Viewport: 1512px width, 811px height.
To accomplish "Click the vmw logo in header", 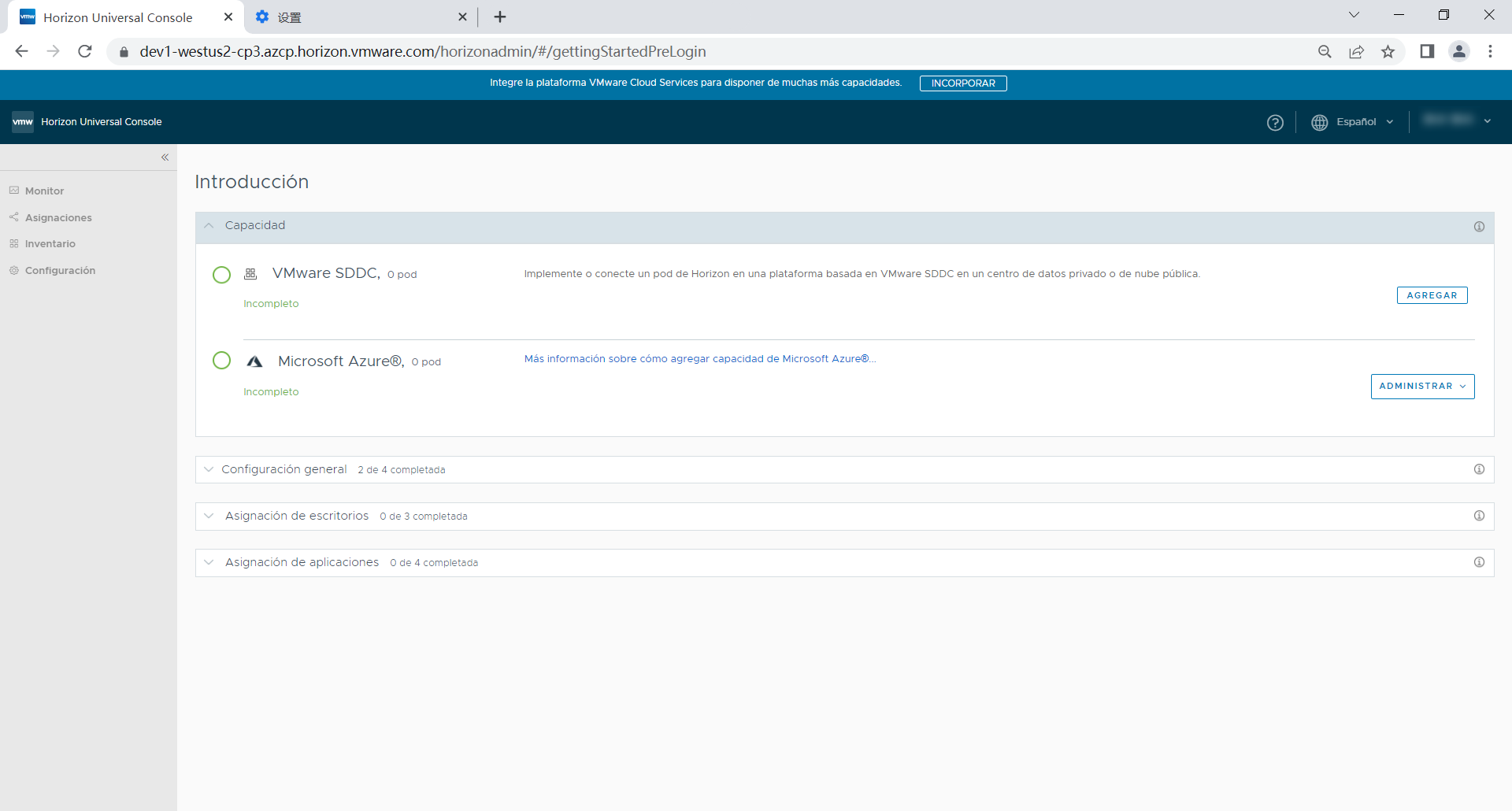I will coord(23,122).
